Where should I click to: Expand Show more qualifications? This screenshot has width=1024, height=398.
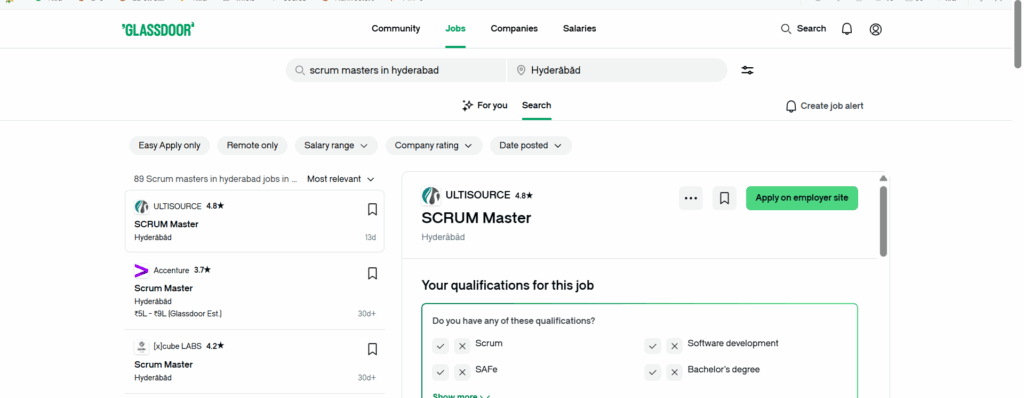click(461, 395)
